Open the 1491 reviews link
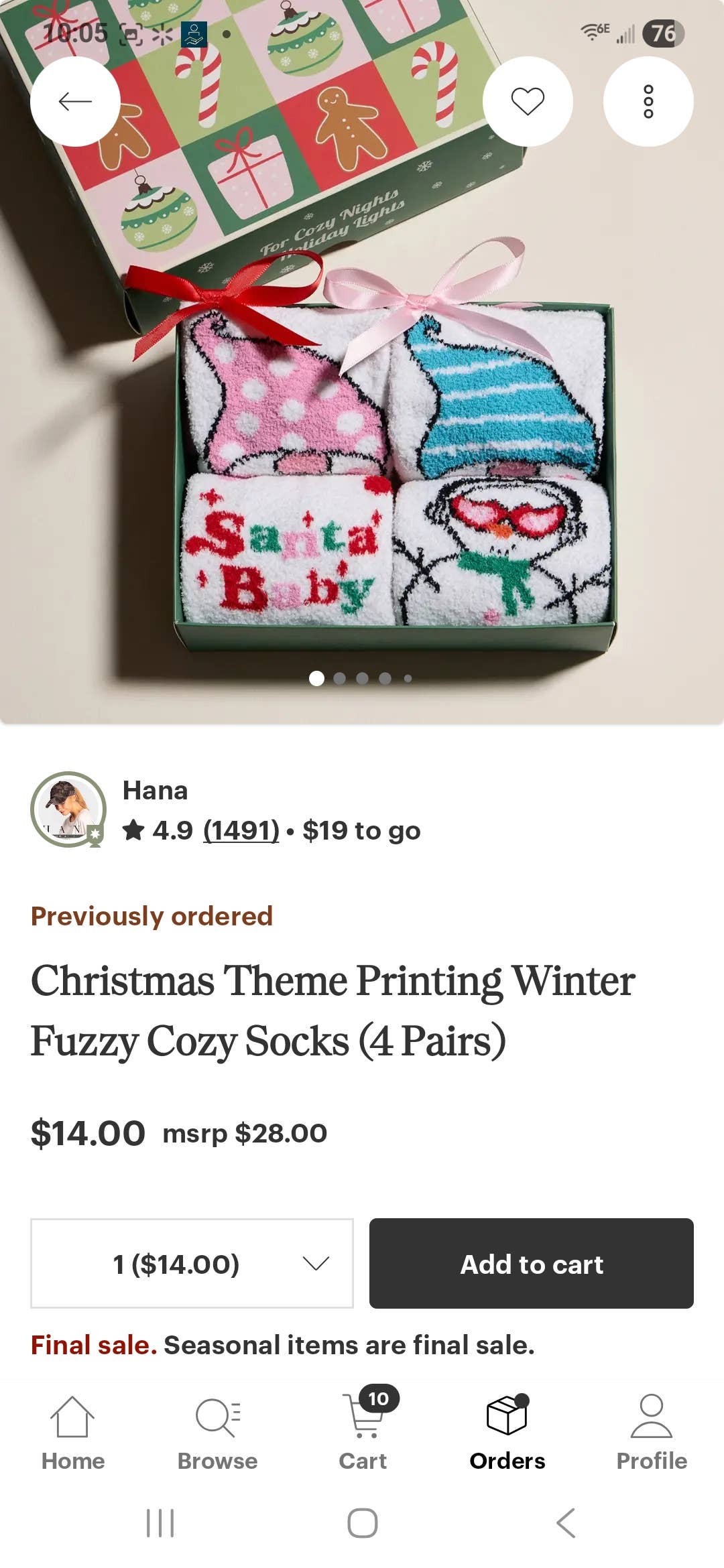This screenshot has height=1568, width=724. [x=241, y=831]
